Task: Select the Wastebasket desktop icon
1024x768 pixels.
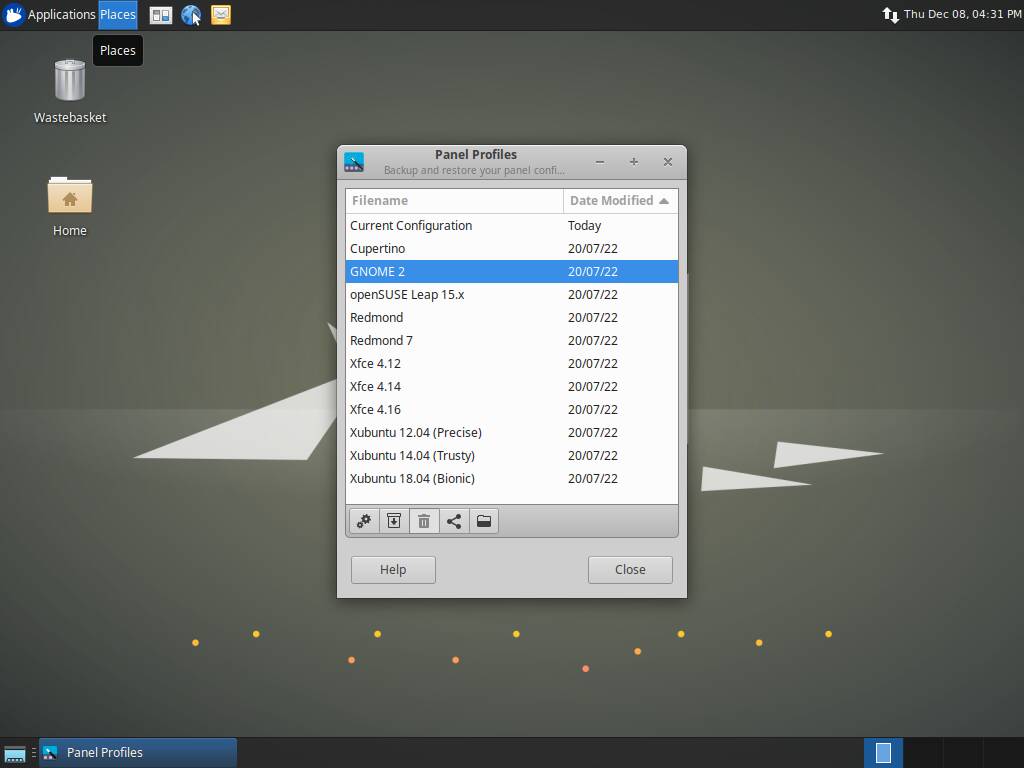Action: (70, 91)
